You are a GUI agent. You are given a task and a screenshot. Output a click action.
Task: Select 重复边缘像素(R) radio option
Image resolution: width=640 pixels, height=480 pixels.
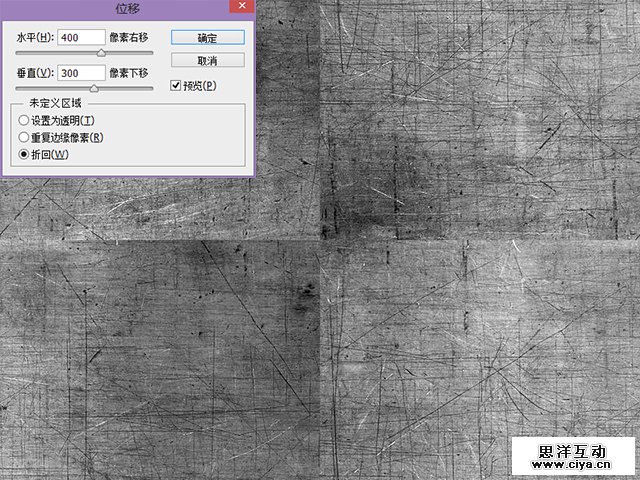click(24, 138)
